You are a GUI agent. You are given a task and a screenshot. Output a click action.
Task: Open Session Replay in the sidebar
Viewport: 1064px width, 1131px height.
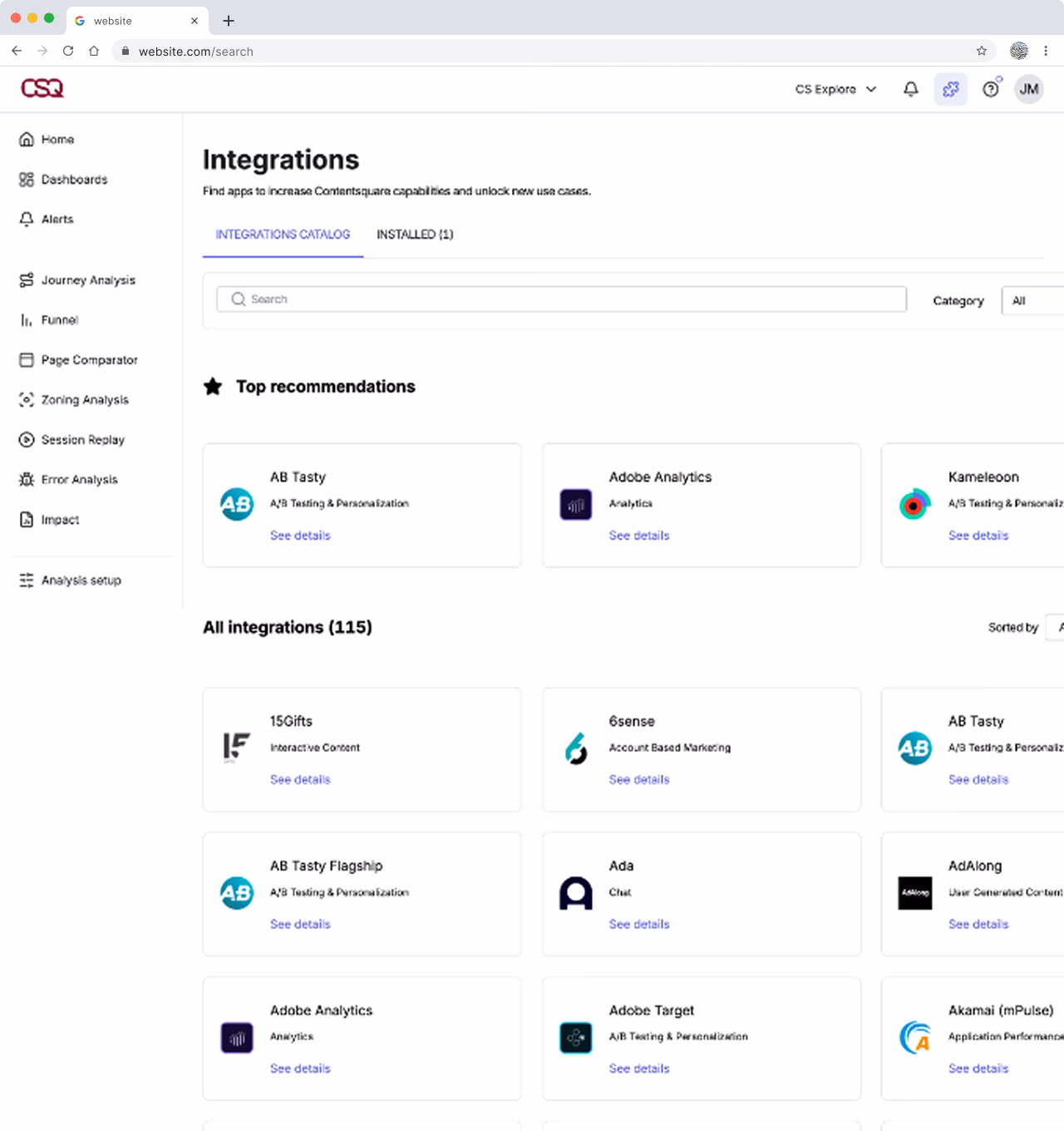coord(71,440)
